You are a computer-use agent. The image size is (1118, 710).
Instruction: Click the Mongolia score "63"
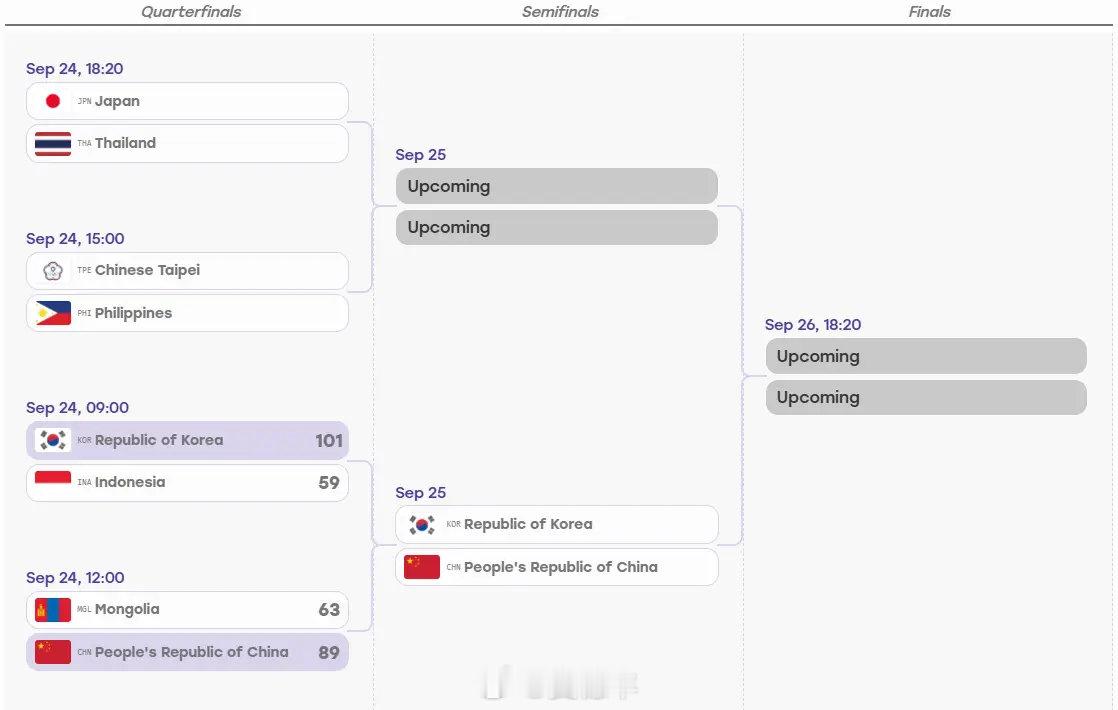click(329, 609)
